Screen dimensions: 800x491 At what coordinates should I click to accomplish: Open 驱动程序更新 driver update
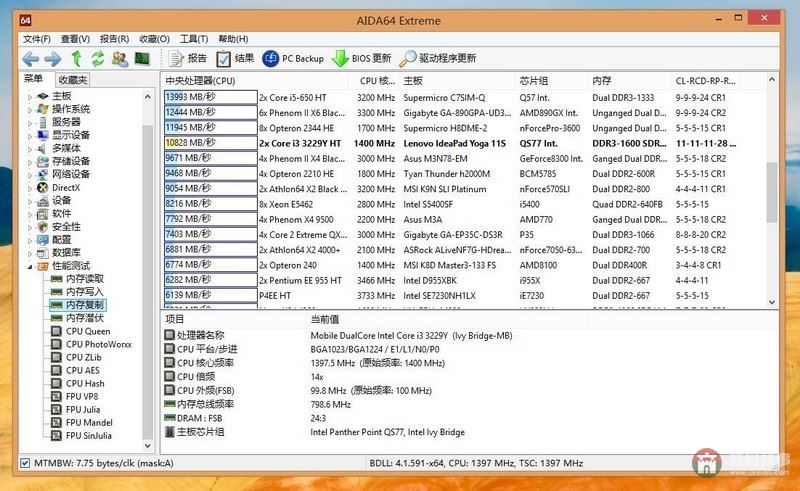click(438, 59)
